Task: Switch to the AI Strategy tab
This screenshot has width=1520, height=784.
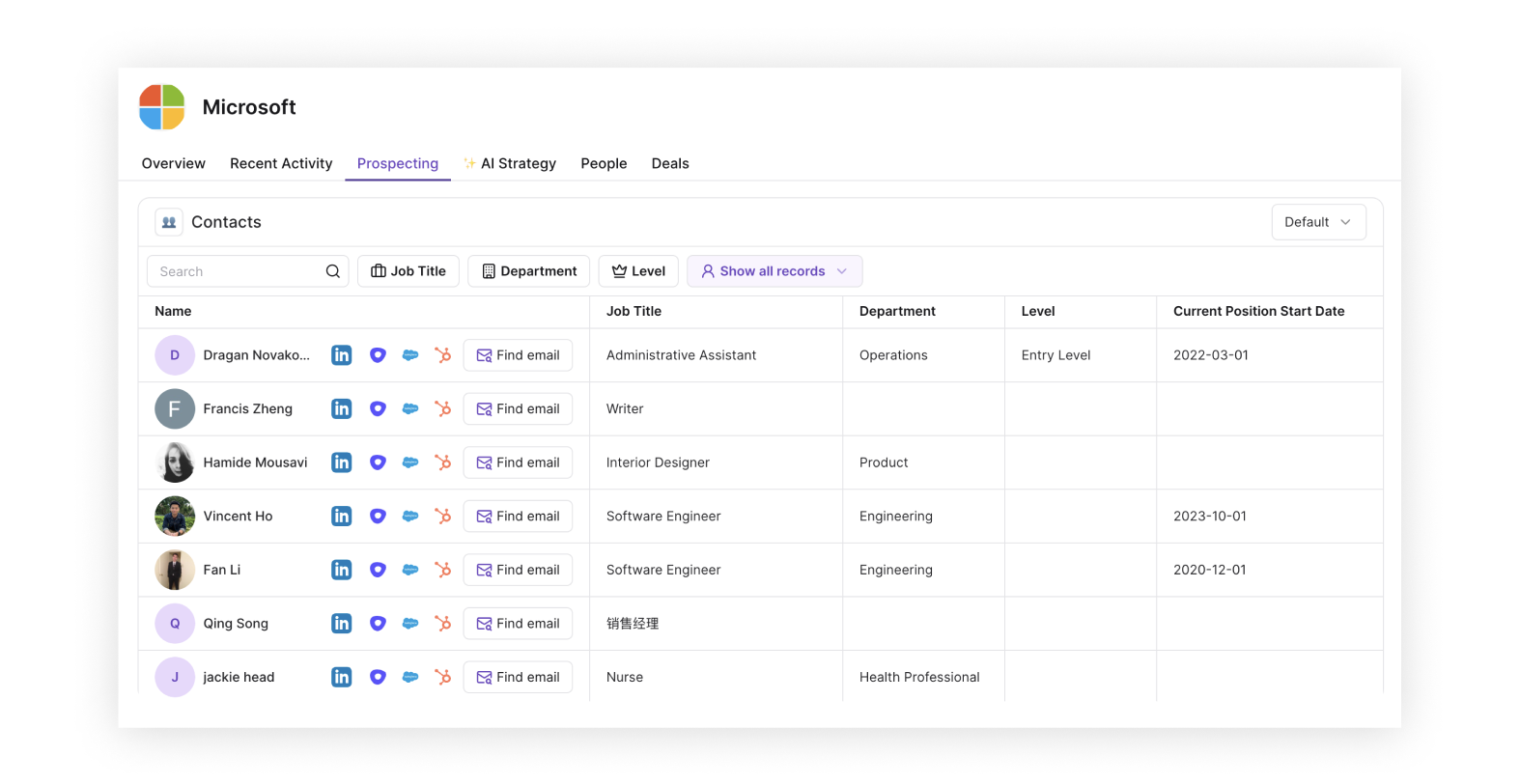Action: pos(510,163)
